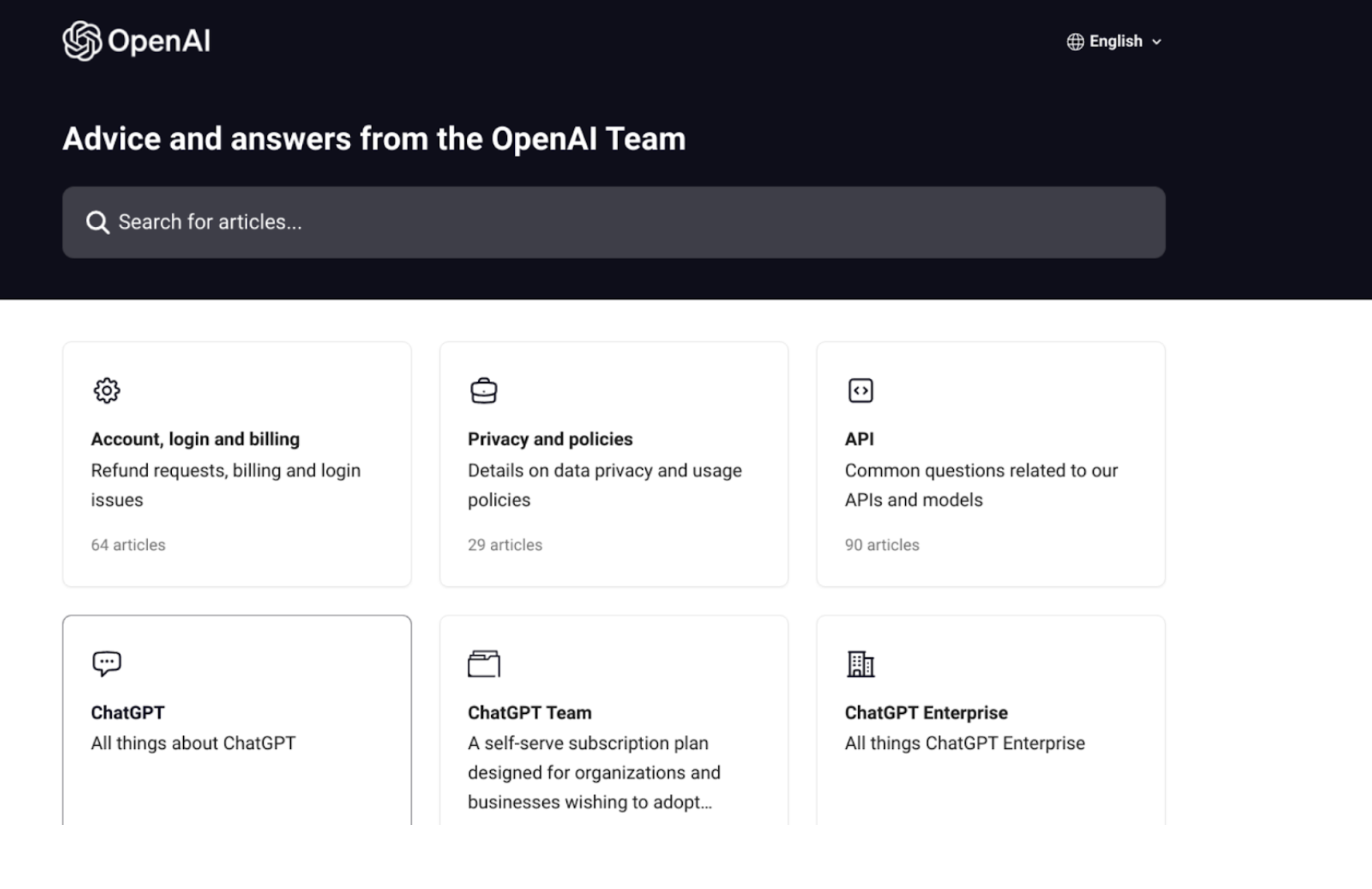Click the search magnifying glass icon
The height and width of the screenshot is (889, 1372).
coord(98,222)
